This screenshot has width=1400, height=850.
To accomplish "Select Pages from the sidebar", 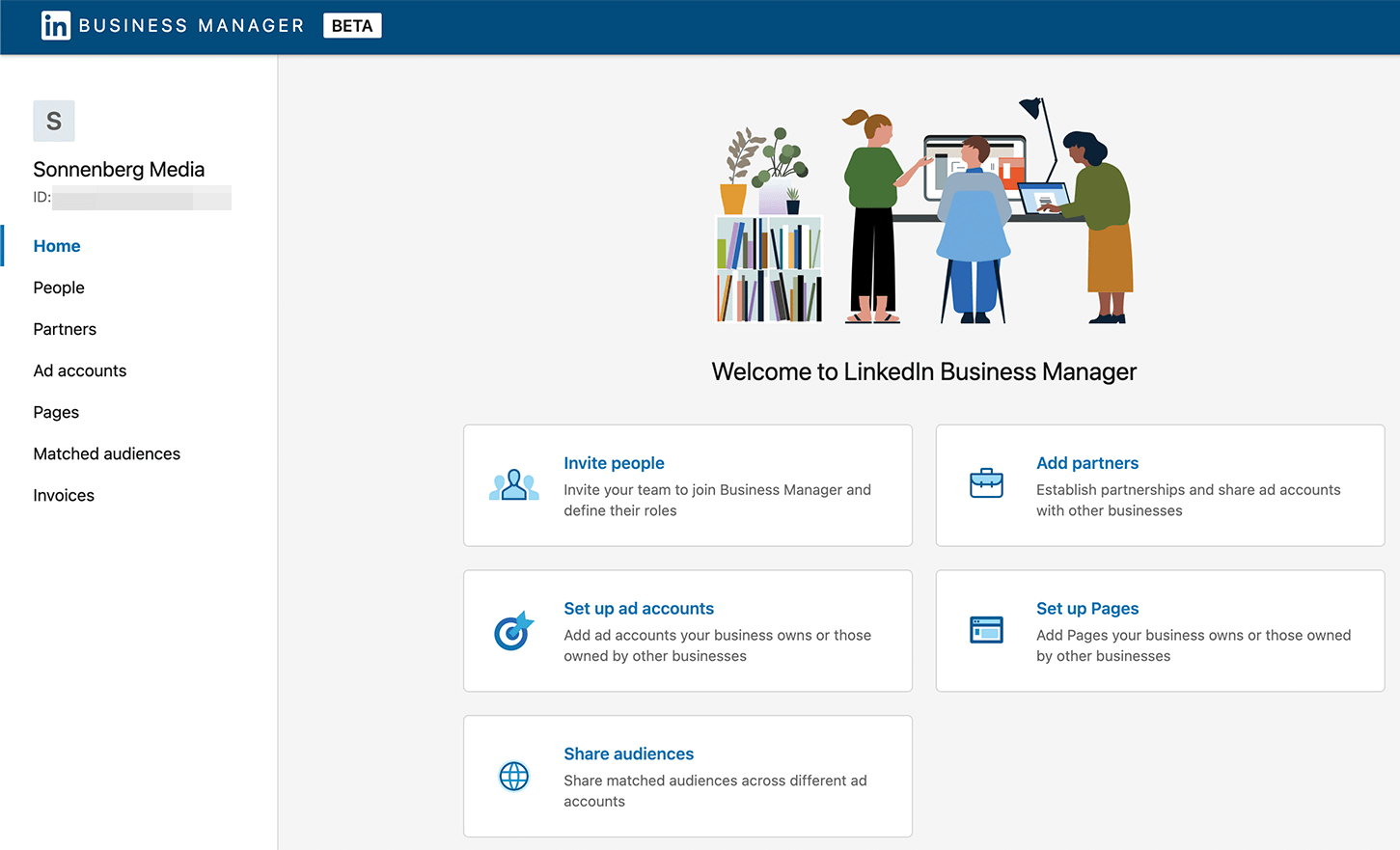I will [x=56, y=412].
